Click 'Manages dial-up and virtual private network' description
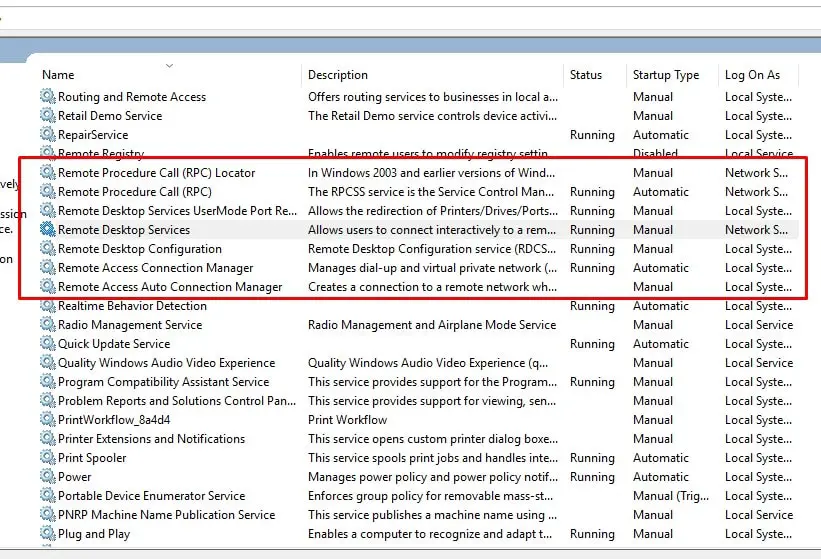The width and height of the screenshot is (821, 559). tap(432, 268)
